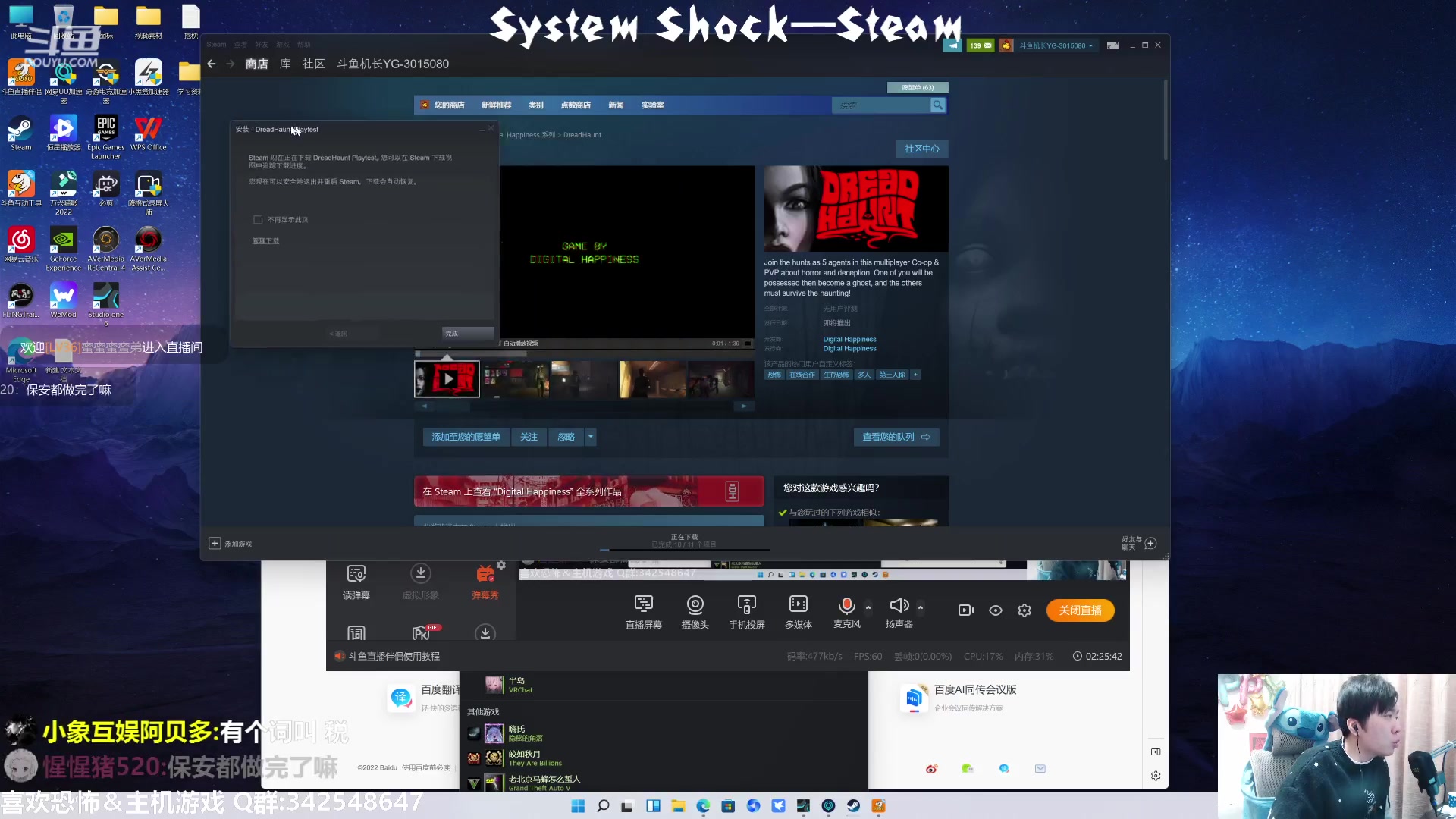Screen dimensions: 1456x819
Task: Click the add game plus icon
Action: (215, 544)
